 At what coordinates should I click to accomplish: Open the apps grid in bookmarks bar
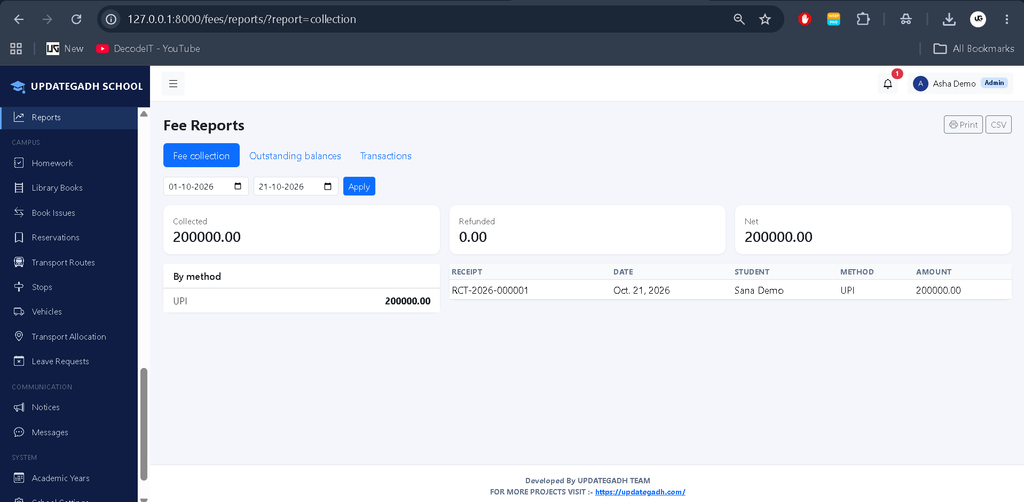click(16, 48)
